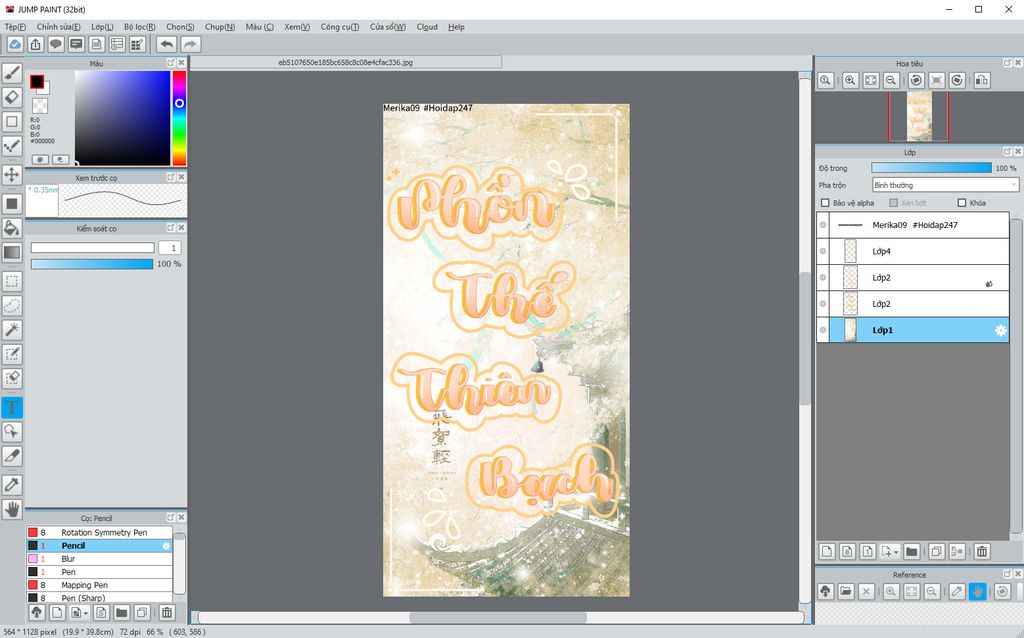Select the Merika09 #Hoidap247 layer row
Viewport: 1024px width, 638px height.
tap(913, 225)
